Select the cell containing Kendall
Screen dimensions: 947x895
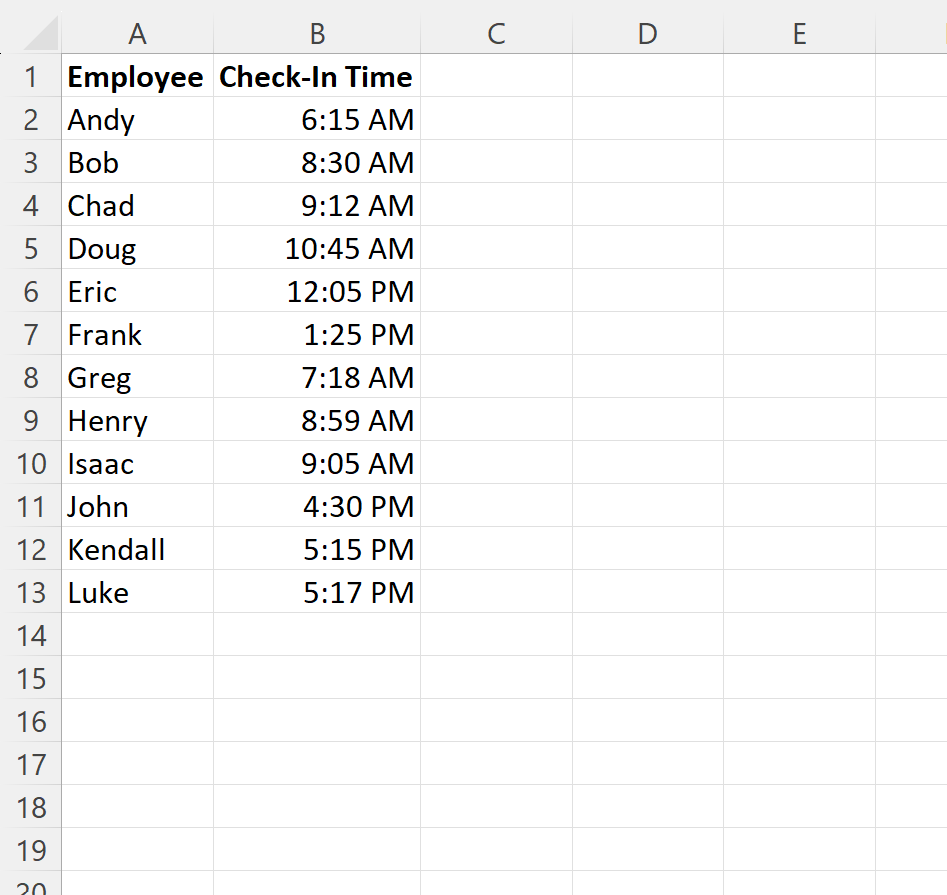[x=137, y=549]
